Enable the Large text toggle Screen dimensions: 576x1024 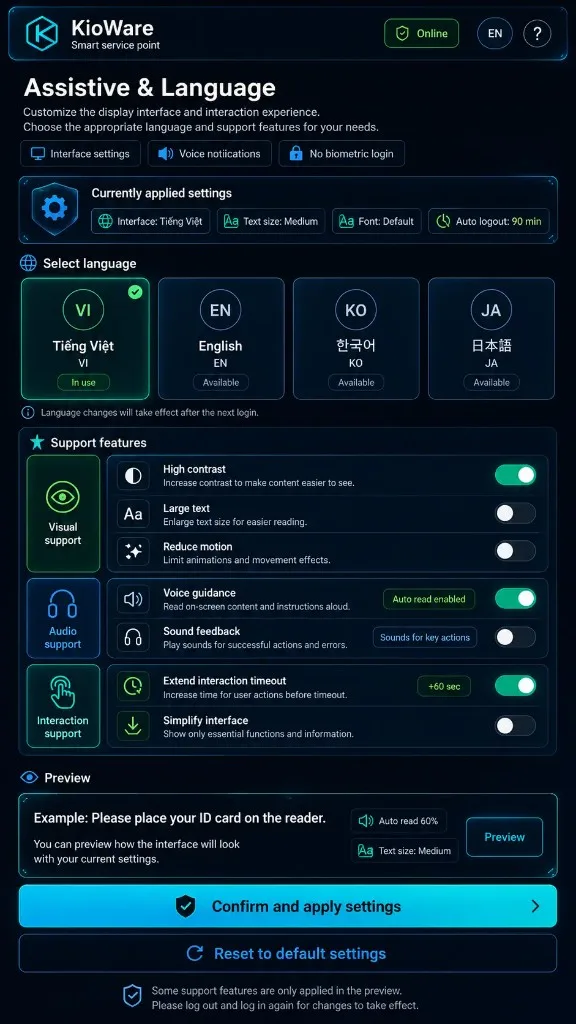[515, 513]
